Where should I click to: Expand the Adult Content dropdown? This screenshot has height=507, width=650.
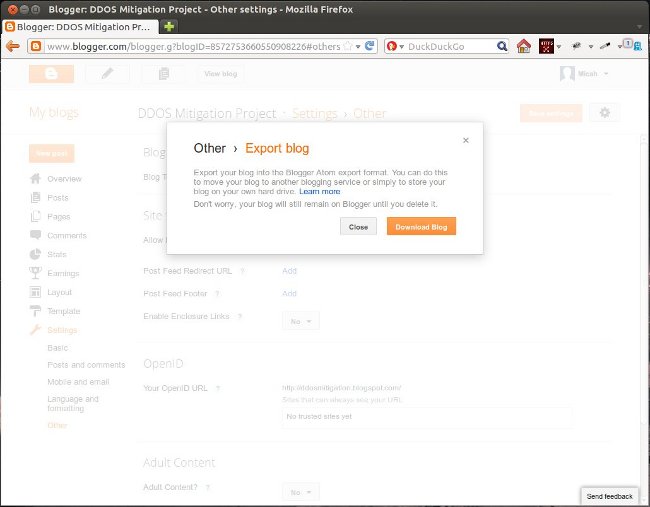pyautogui.click(x=301, y=492)
